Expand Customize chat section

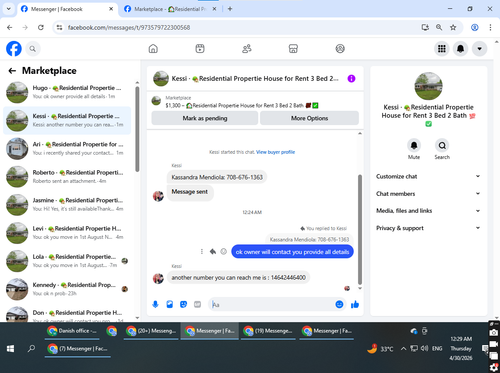(x=428, y=176)
